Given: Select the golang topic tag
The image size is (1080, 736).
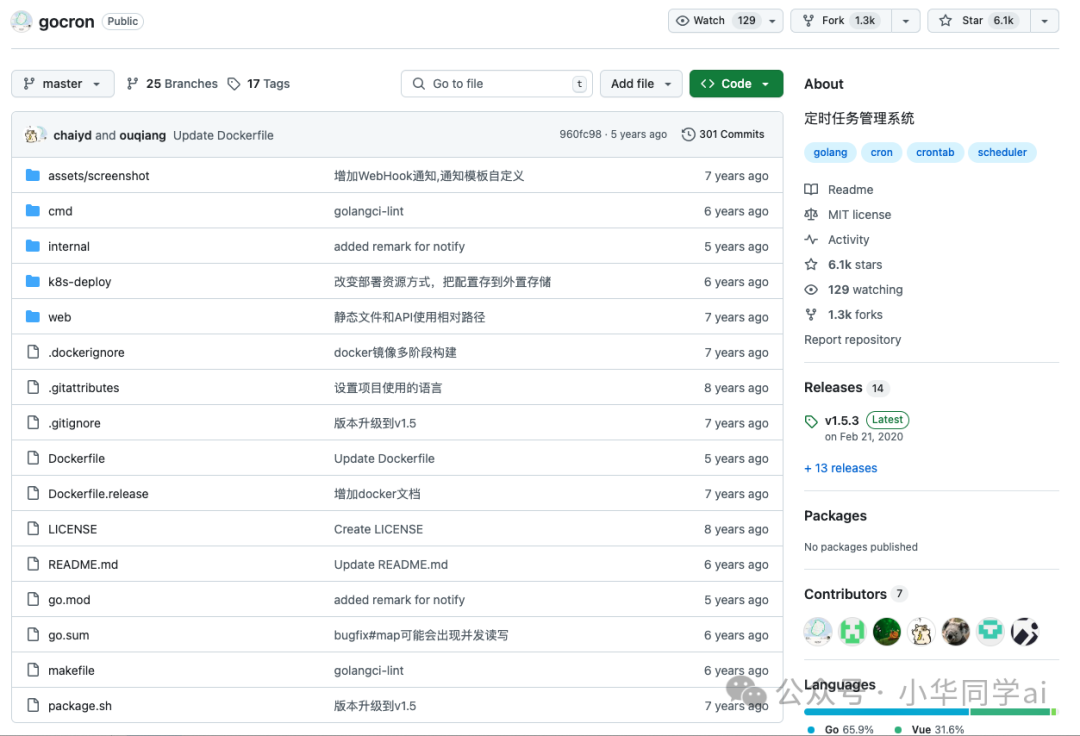Looking at the screenshot, I should [x=830, y=152].
